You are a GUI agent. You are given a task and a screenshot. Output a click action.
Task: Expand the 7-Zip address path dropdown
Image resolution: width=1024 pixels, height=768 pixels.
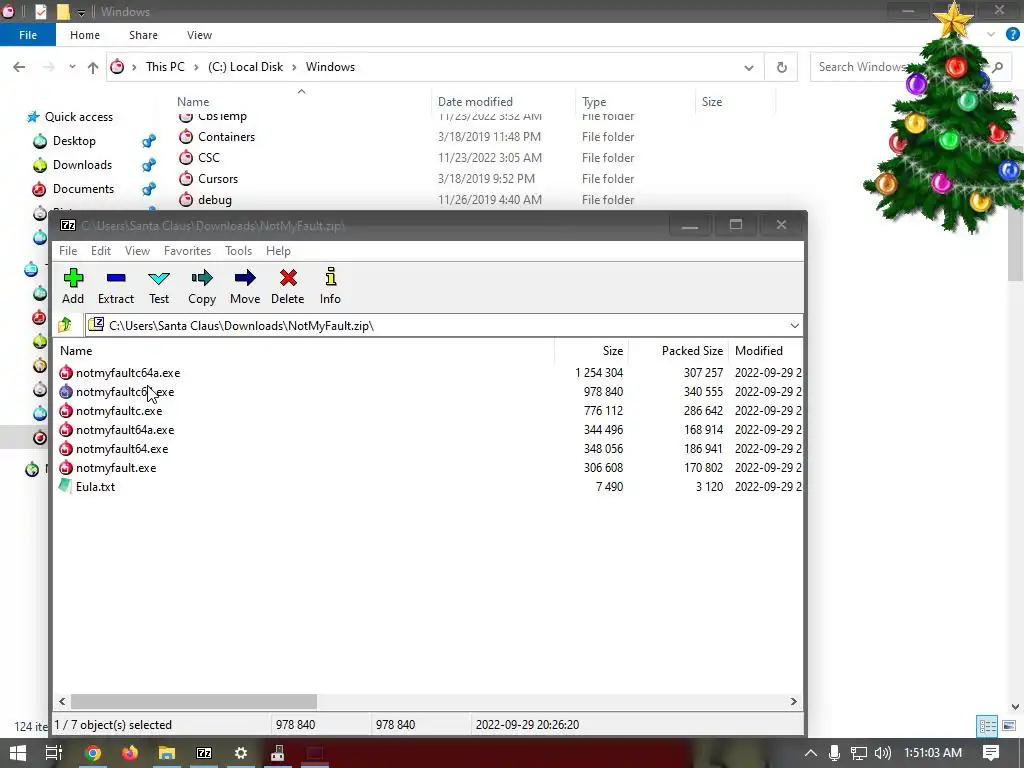794,325
